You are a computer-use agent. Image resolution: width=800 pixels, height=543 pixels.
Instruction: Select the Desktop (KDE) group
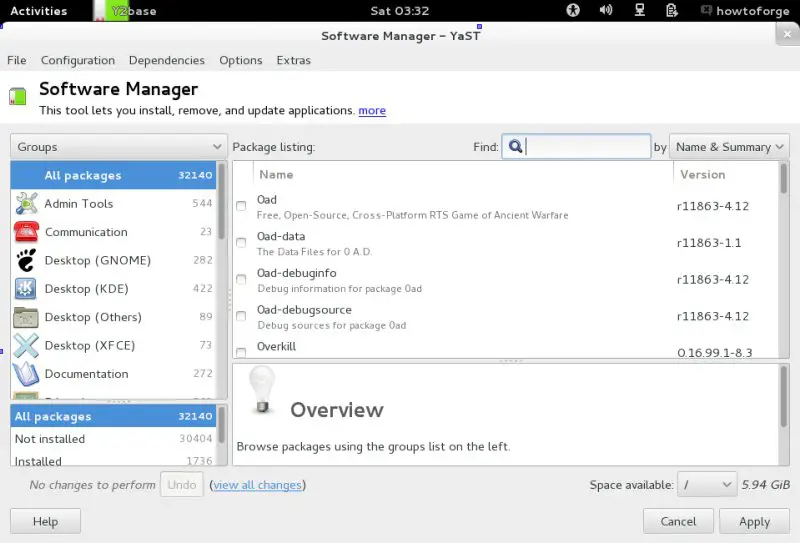point(113,288)
